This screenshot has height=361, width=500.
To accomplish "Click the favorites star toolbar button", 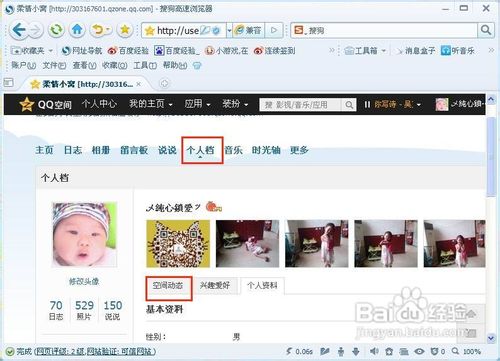I will [125, 30].
